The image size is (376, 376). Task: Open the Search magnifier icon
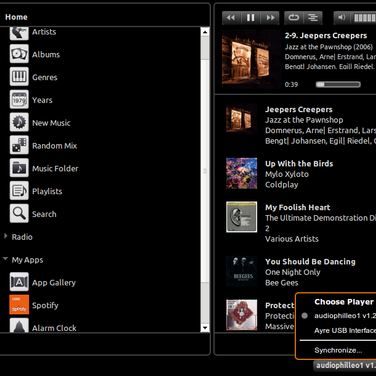(19, 214)
